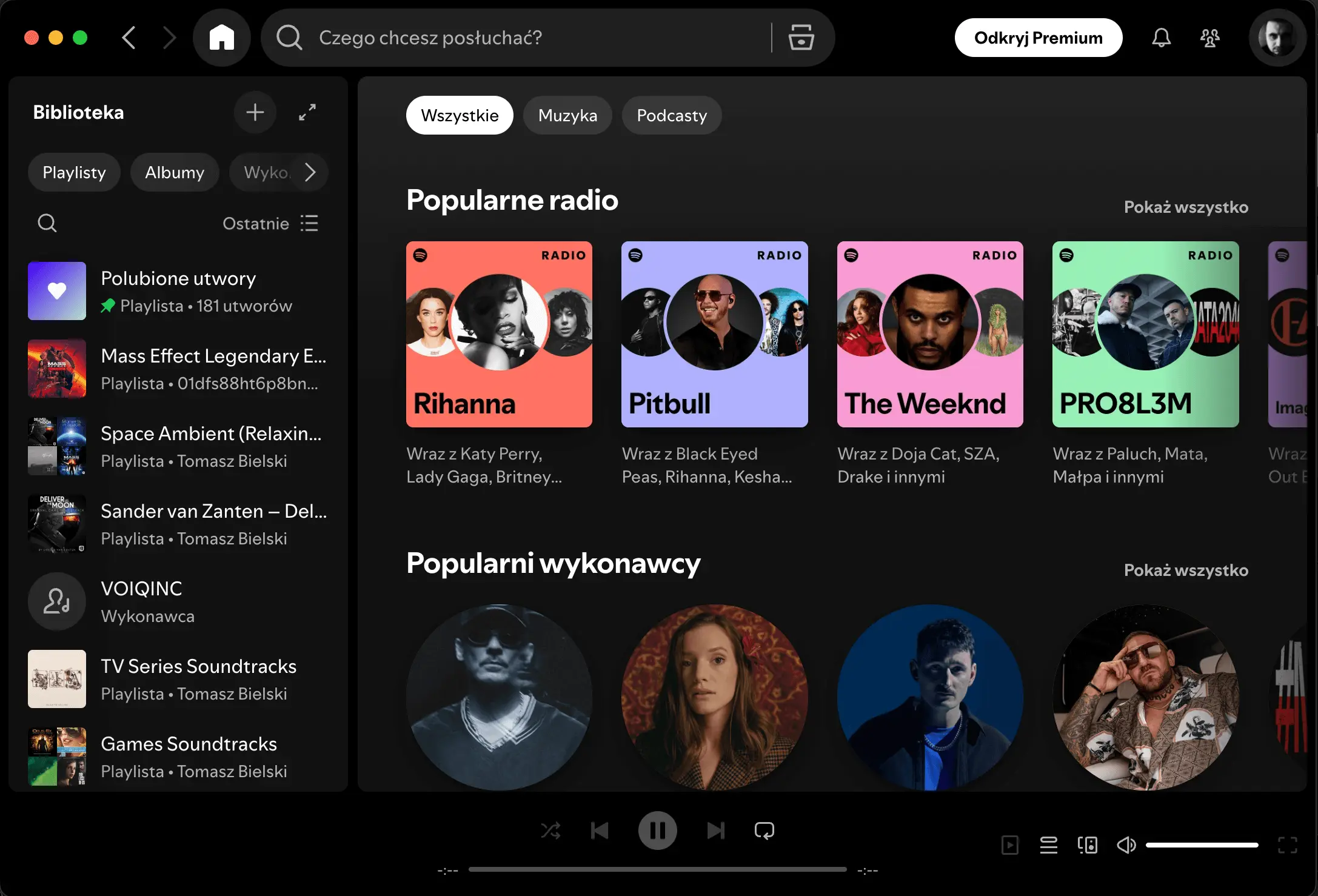This screenshot has width=1318, height=896.
Task: Open the queue icon in playback bar
Action: pyautogui.click(x=1048, y=844)
